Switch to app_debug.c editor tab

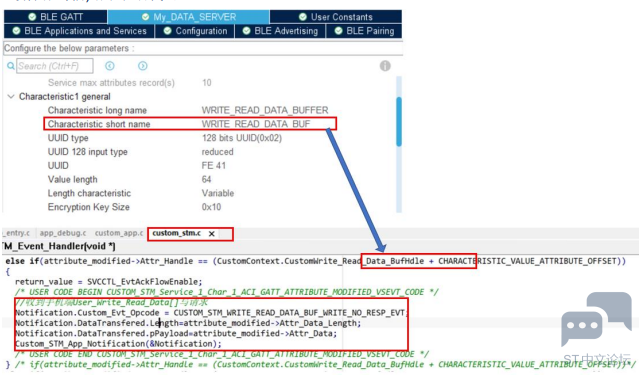(x=63, y=233)
